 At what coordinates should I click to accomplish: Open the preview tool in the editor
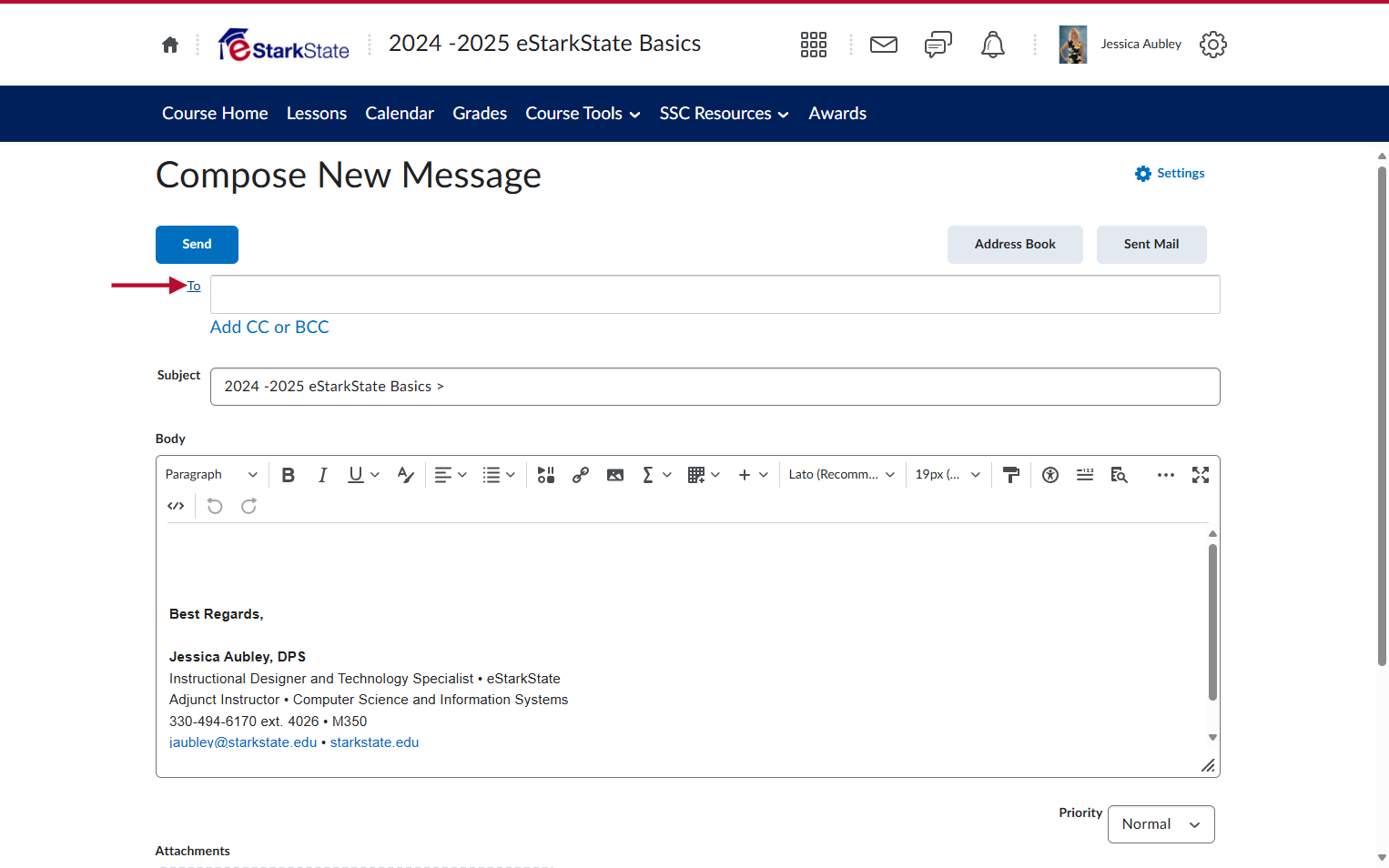pyautogui.click(x=1120, y=475)
